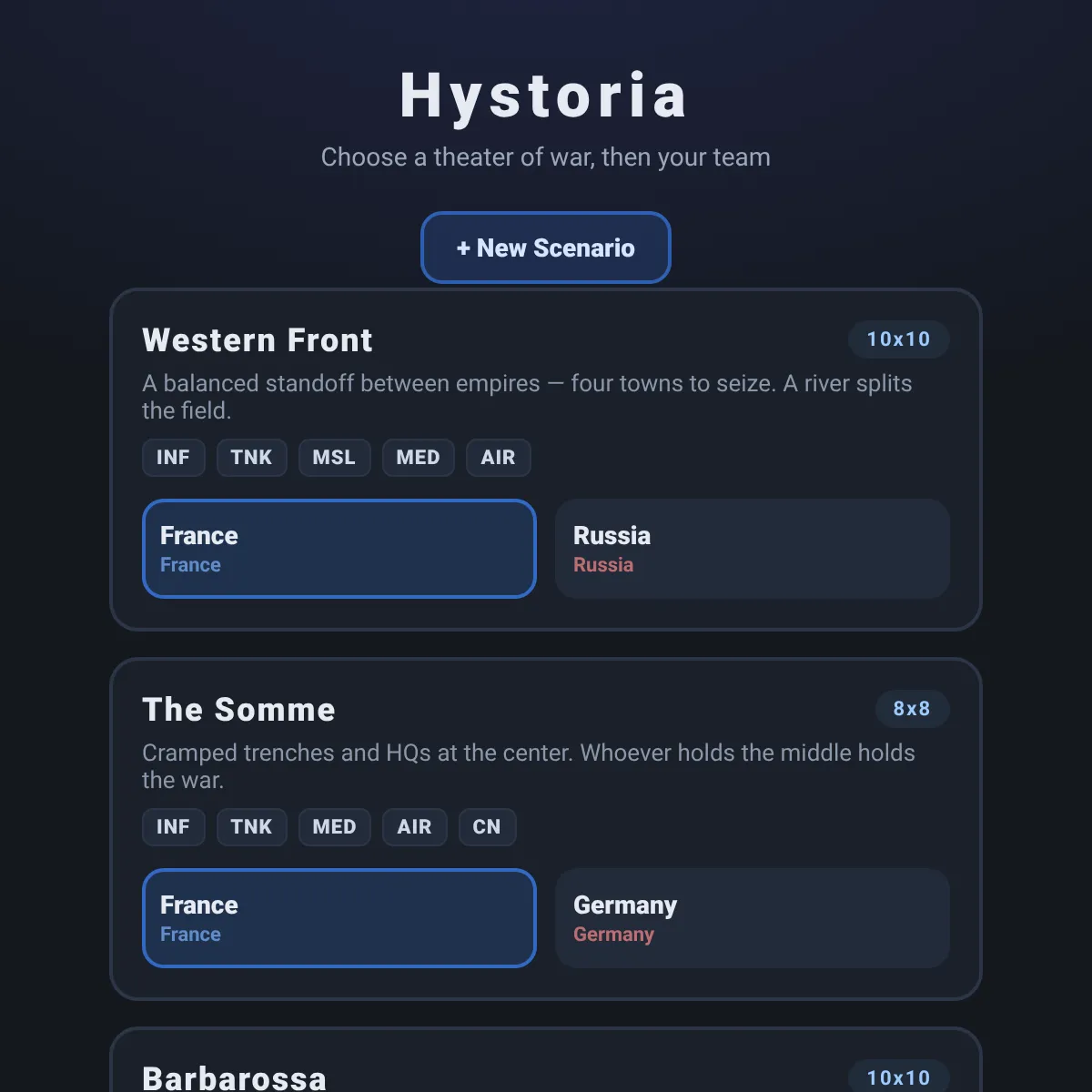The image size is (1092, 1092).
Task: Open the Barbarossa scenario card
Action: pos(546,1060)
